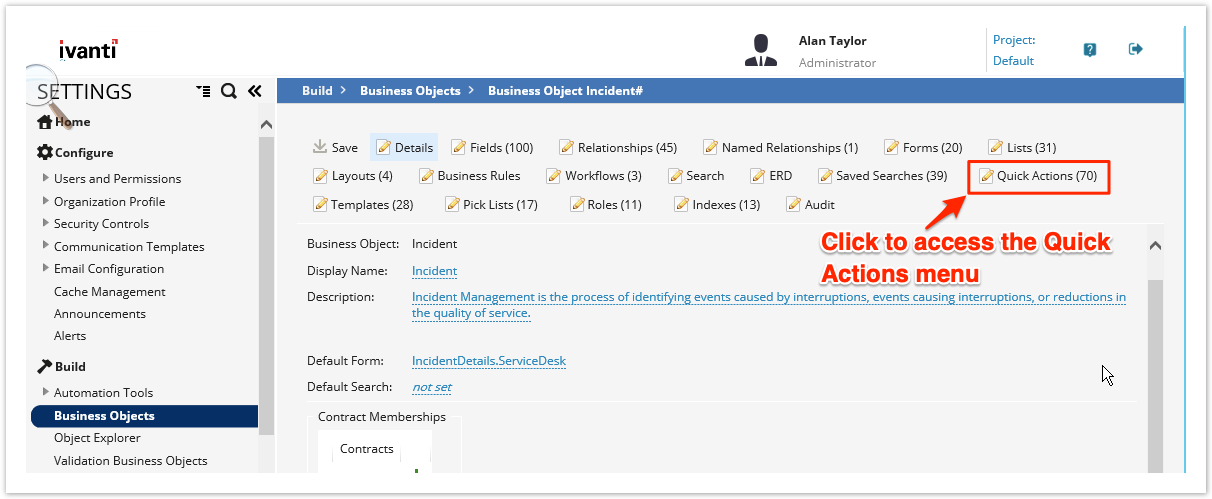
Task: Click the pencil icon beside Roles (11)
Action: coord(578,205)
